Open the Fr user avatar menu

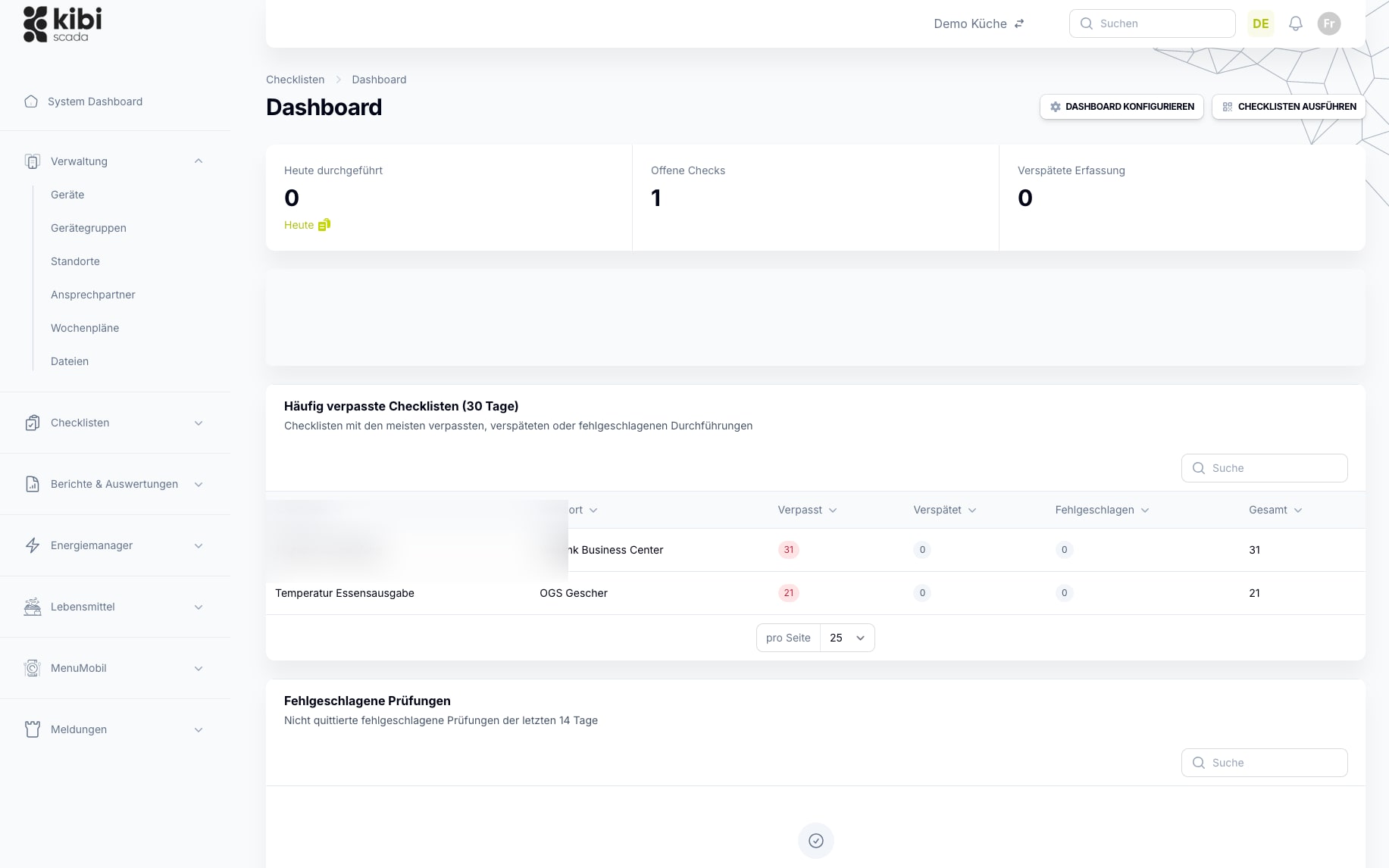click(1329, 23)
